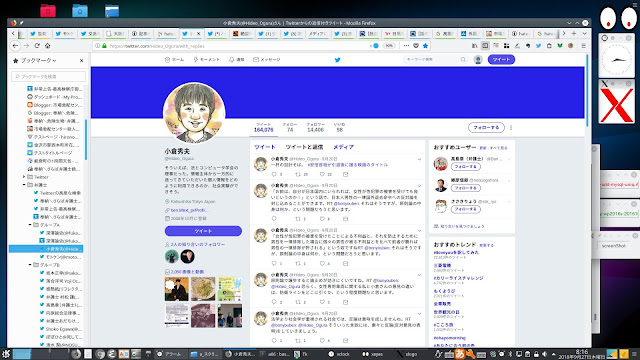Close the bookmarks sidebar
Image resolution: width=640 pixels, height=360 pixels.
point(82,60)
